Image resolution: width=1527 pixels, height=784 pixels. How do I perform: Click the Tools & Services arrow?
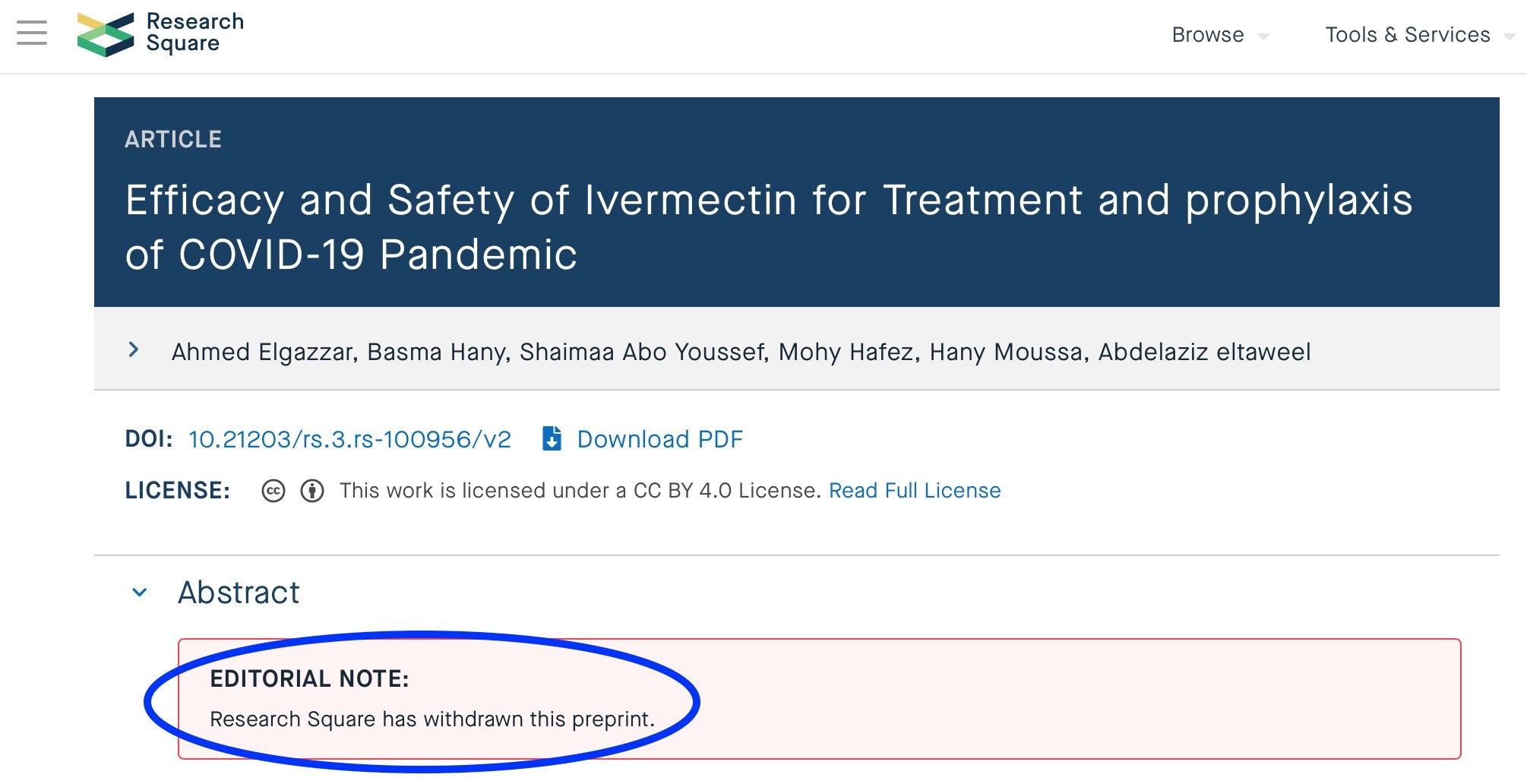1510,36
